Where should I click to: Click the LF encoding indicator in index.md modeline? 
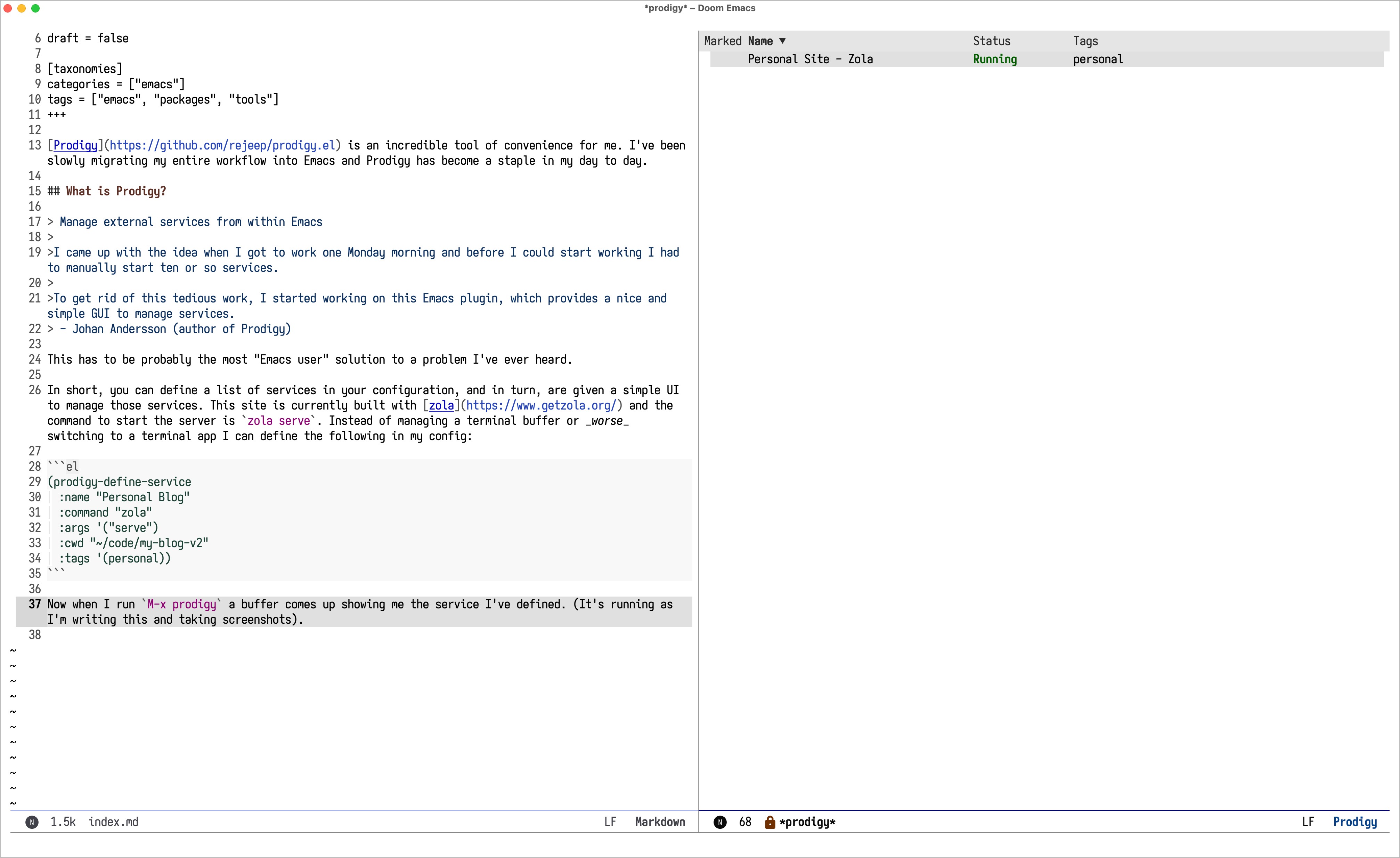coord(610,822)
